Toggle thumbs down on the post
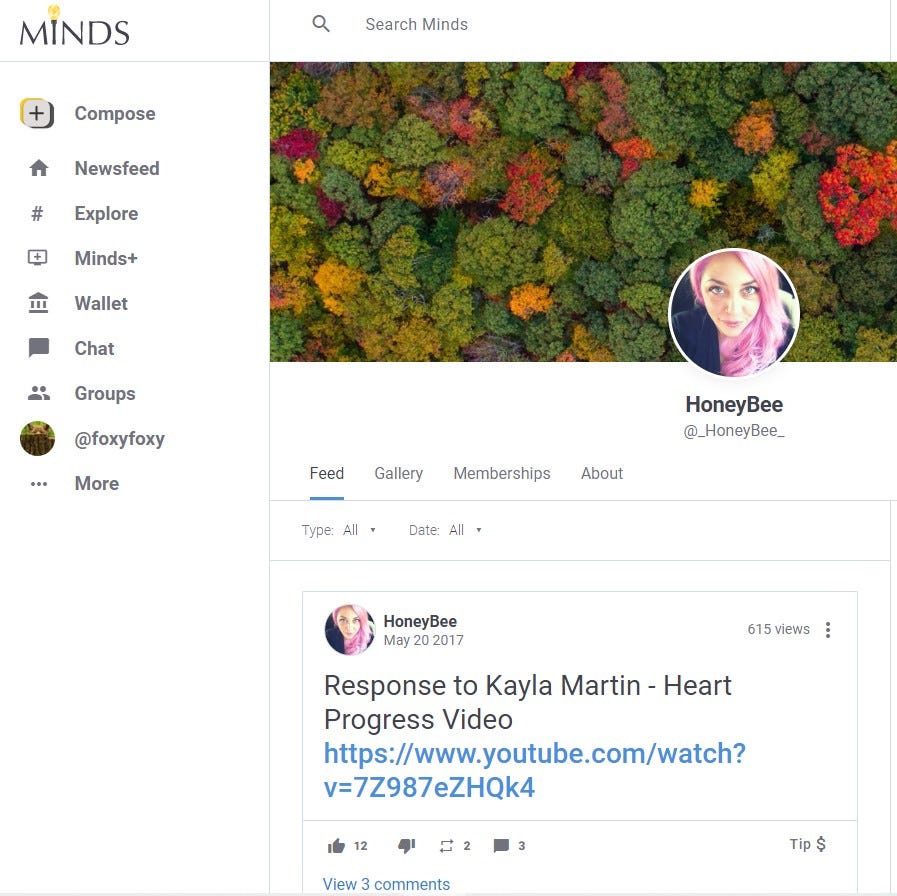Screen dimensions: 897x896 click(407, 846)
